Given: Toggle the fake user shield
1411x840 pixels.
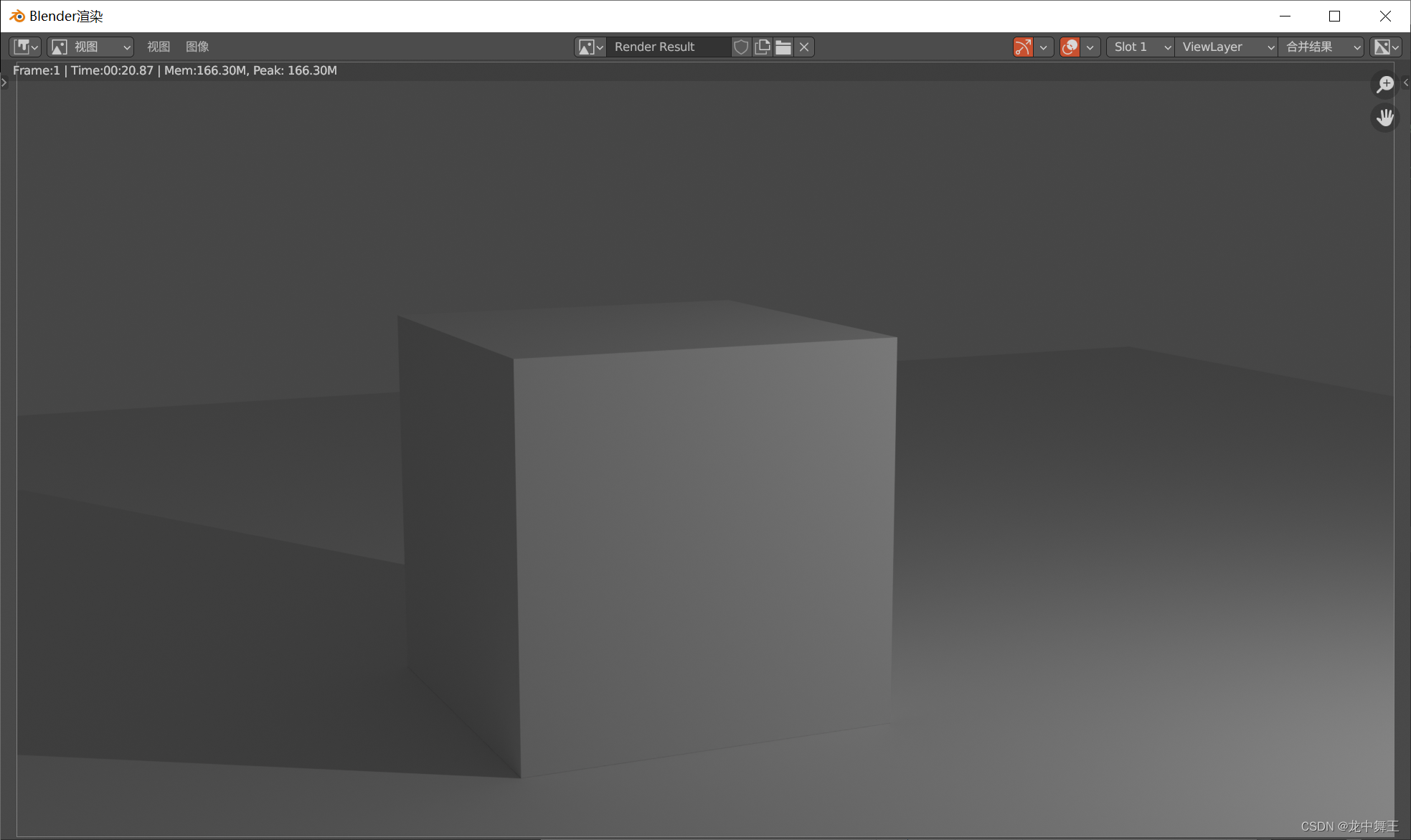Looking at the screenshot, I should (741, 47).
